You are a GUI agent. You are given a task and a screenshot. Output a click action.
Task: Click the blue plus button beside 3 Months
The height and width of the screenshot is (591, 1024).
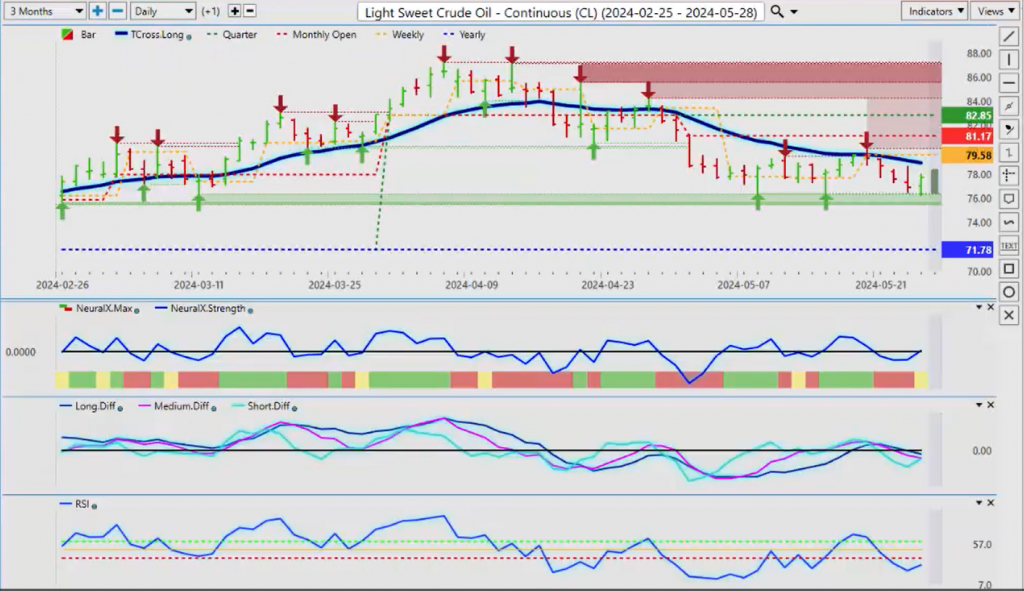click(98, 11)
